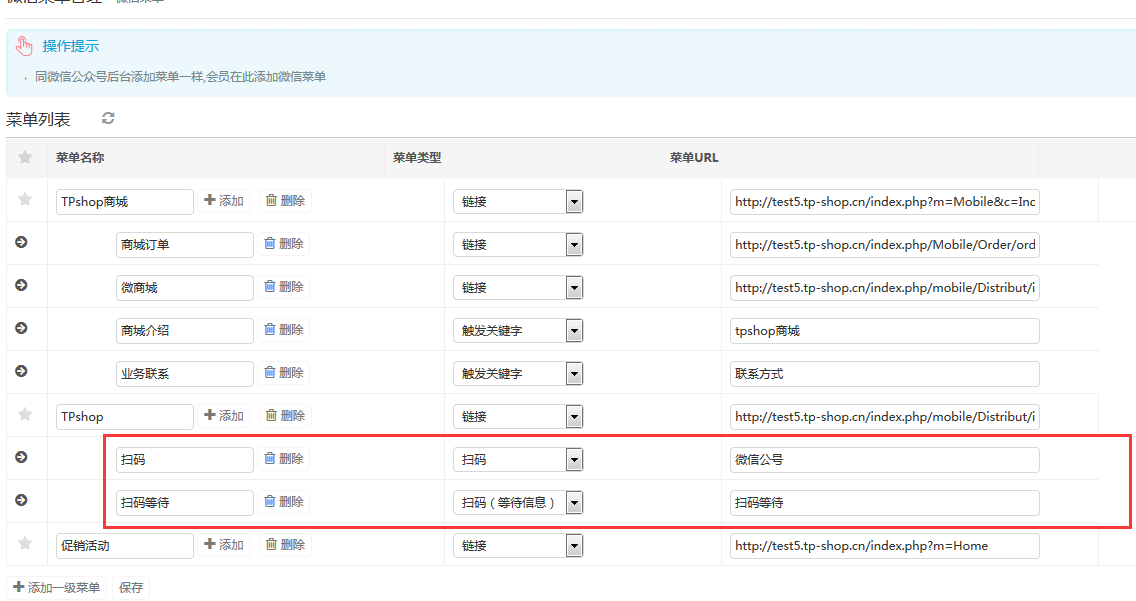The image size is (1136, 601).
Task: Click the arrow icon beside 业务联系 row
Action: tap(22, 371)
